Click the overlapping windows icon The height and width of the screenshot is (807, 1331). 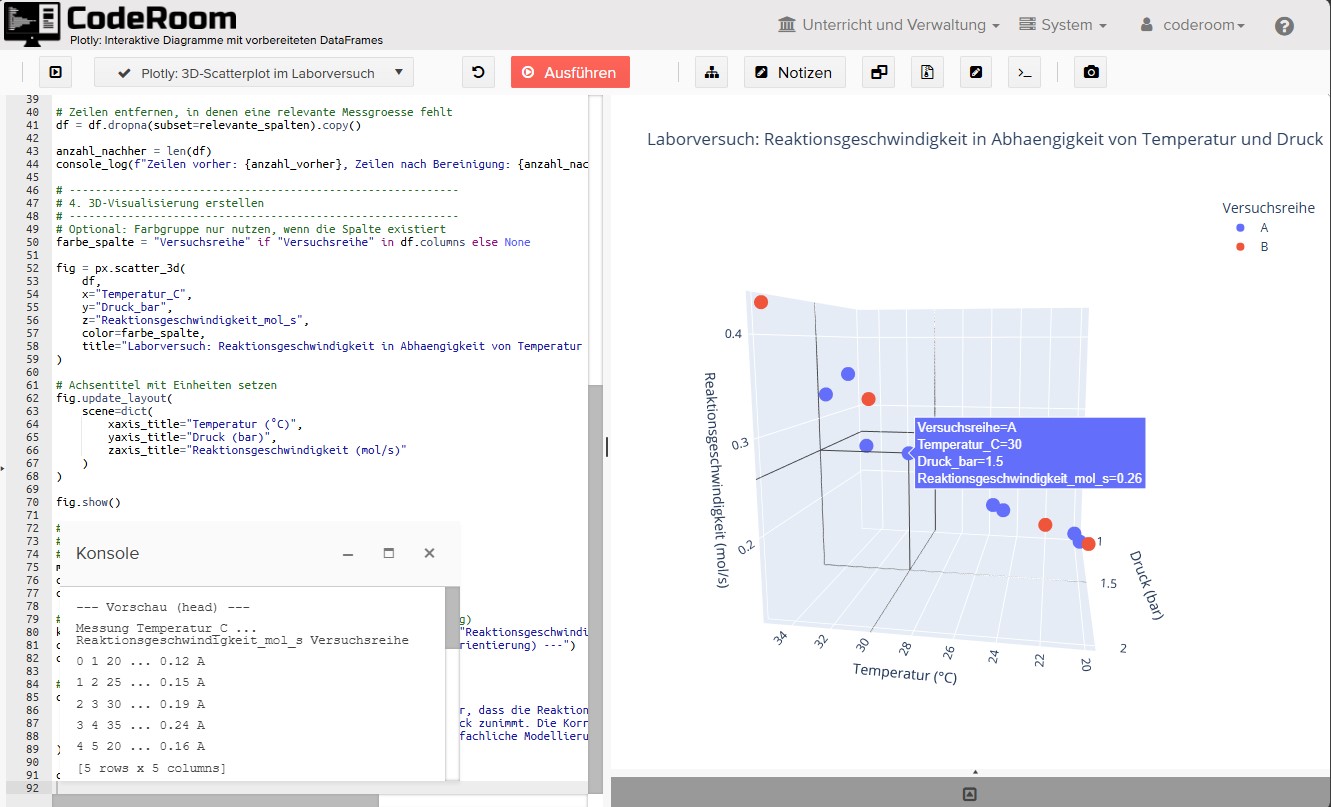click(x=878, y=73)
